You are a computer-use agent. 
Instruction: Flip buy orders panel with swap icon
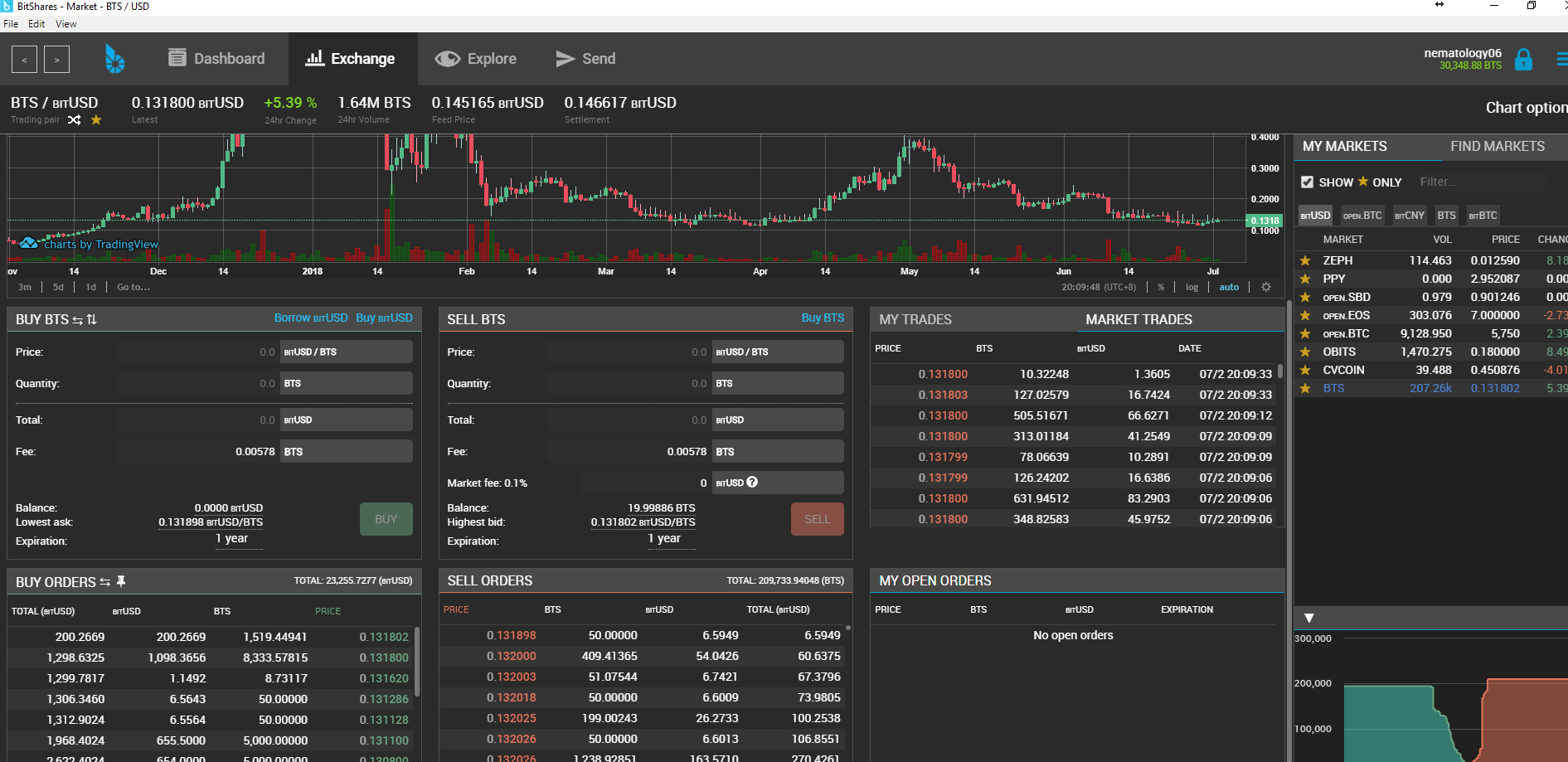click(104, 582)
